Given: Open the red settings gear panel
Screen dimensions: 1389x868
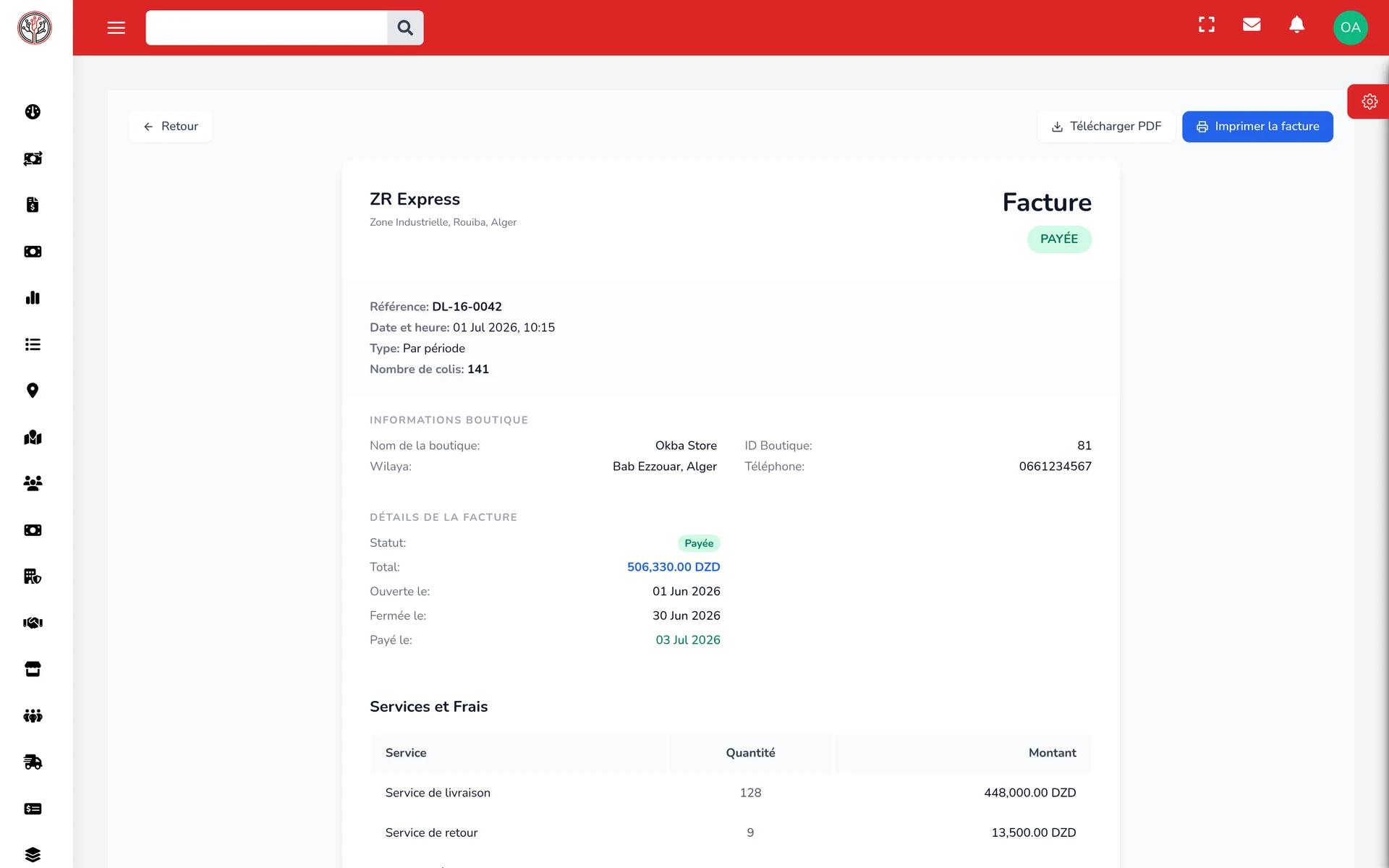Looking at the screenshot, I should click(x=1369, y=101).
